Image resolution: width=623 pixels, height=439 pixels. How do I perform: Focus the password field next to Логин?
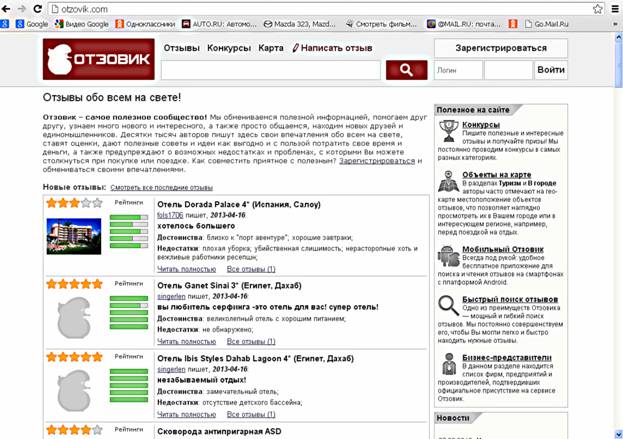(508, 70)
